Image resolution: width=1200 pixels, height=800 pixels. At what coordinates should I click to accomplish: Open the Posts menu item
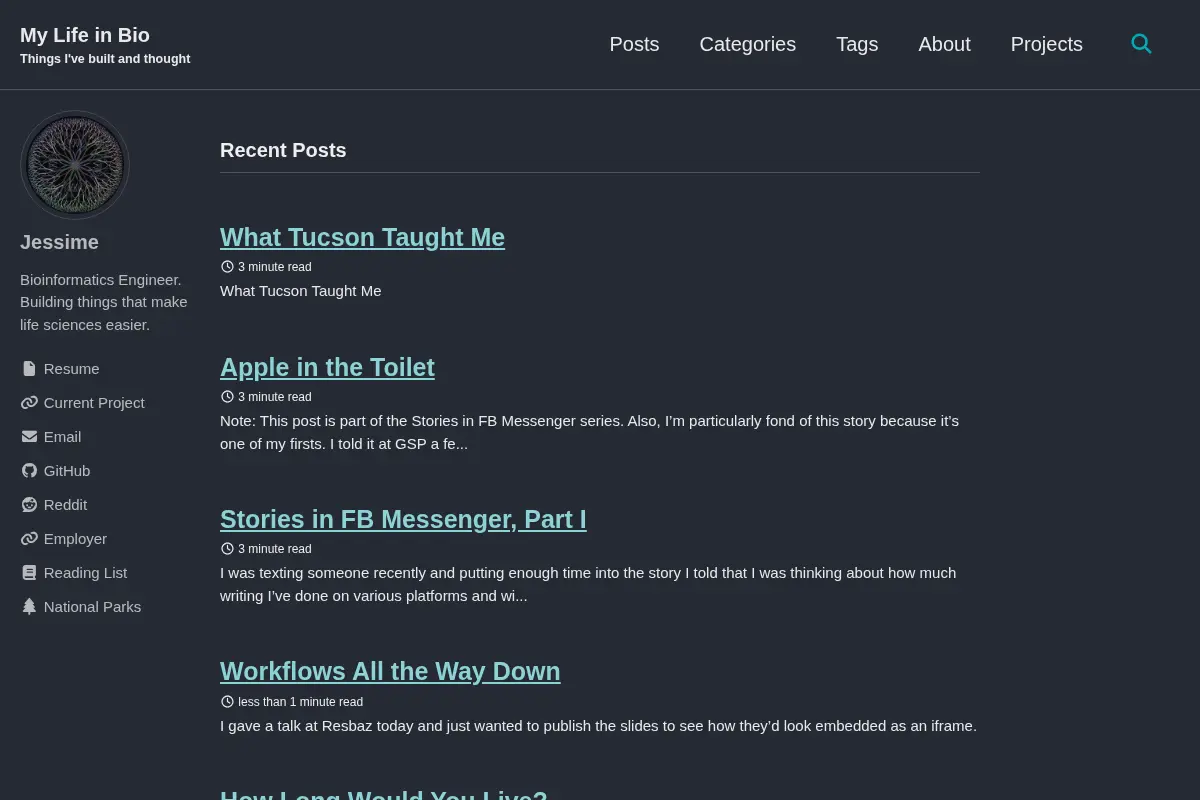point(634,44)
